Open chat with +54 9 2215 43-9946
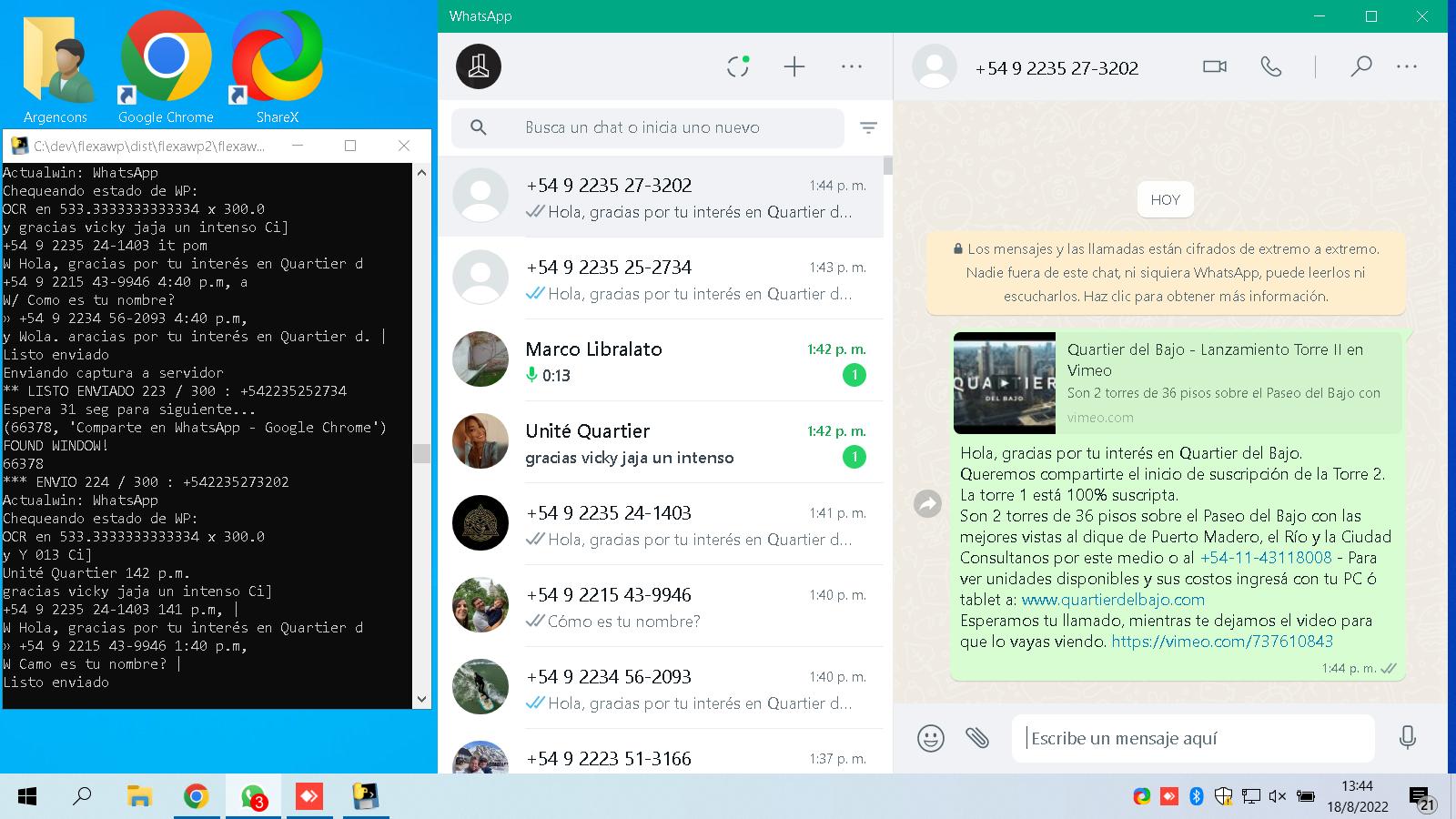1456x819 pixels. (x=661, y=606)
